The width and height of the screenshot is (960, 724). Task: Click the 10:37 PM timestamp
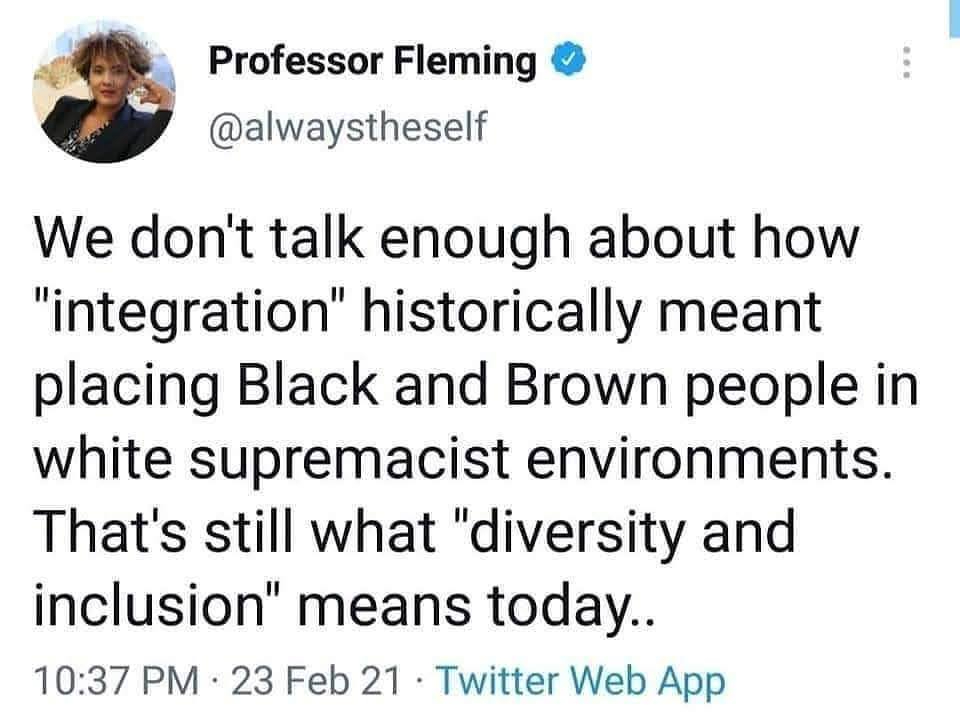click(114, 682)
